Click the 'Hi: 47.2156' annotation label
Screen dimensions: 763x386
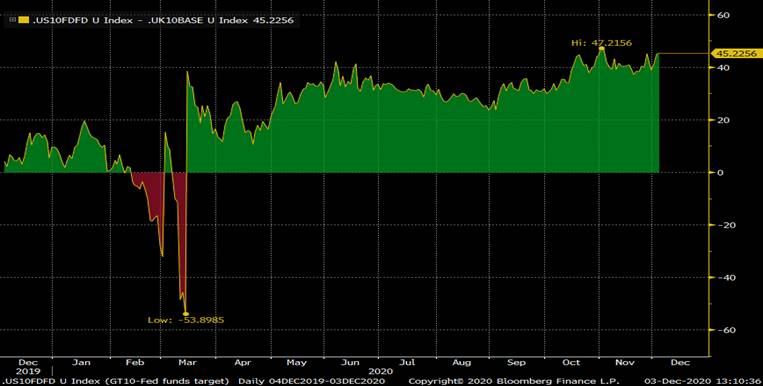601,43
